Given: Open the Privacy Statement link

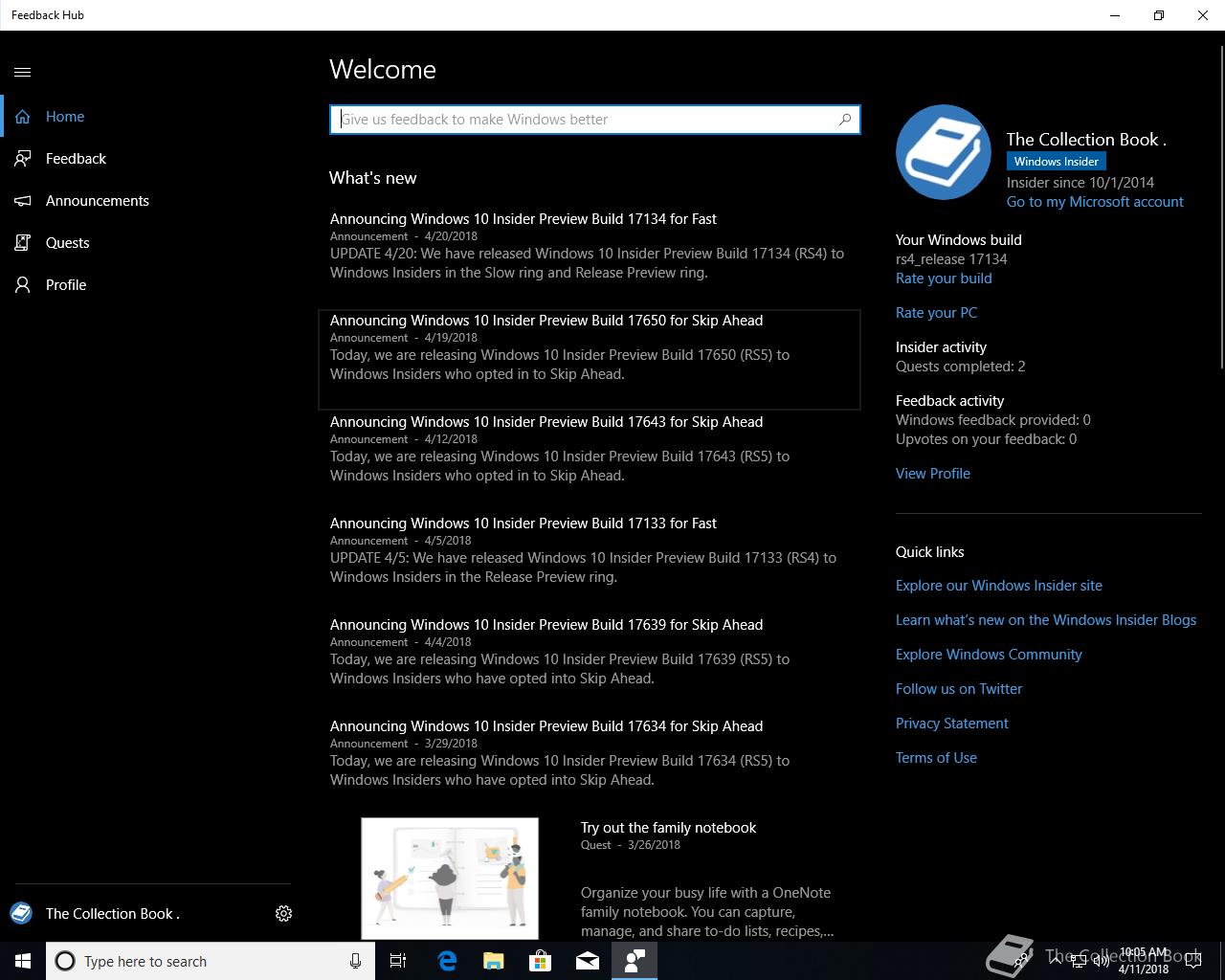Looking at the screenshot, I should click(x=952, y=724).
